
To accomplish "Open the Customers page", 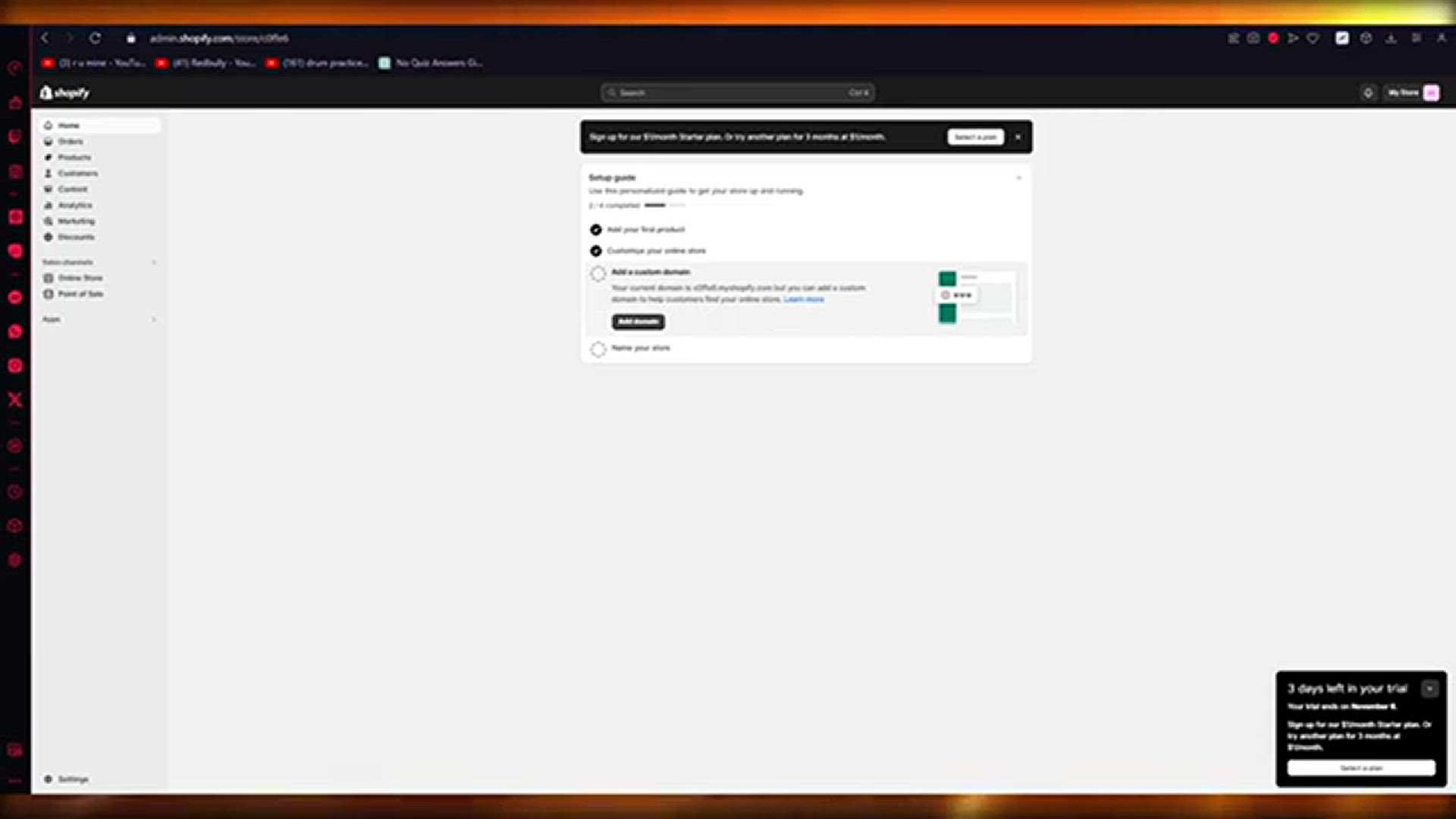I will [78, 173].
